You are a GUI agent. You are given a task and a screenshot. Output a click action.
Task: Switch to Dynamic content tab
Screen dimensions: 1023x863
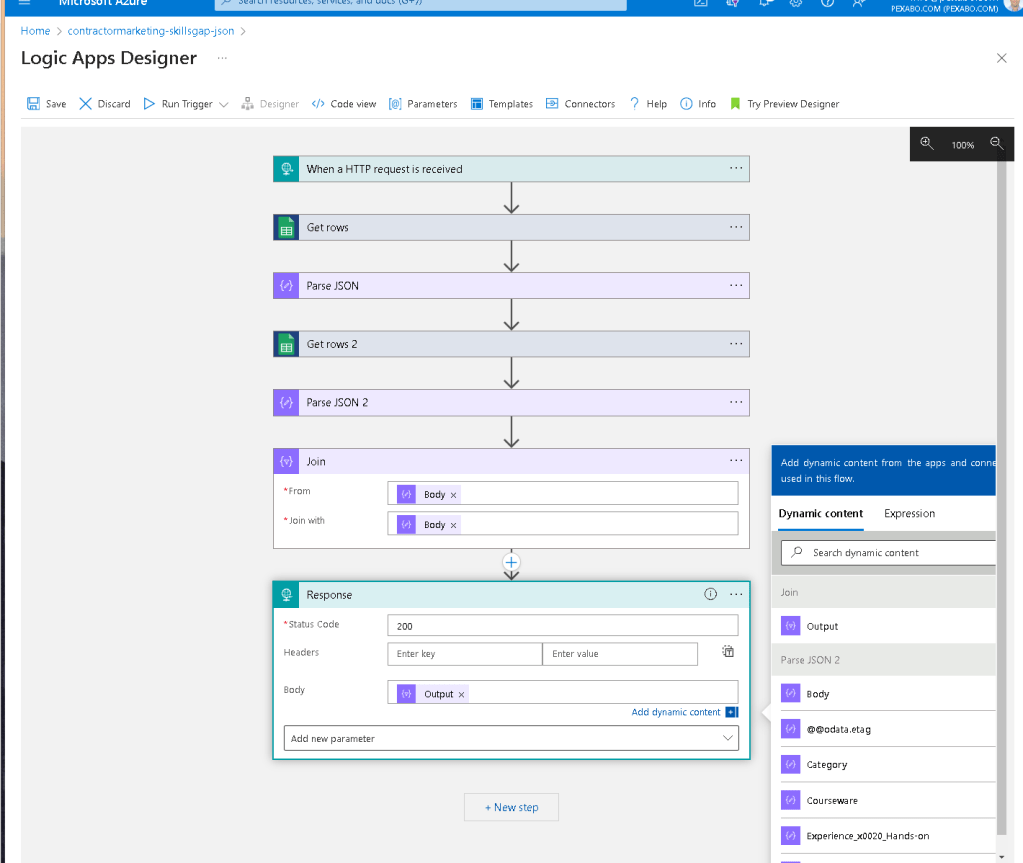[x=821, y=513]
